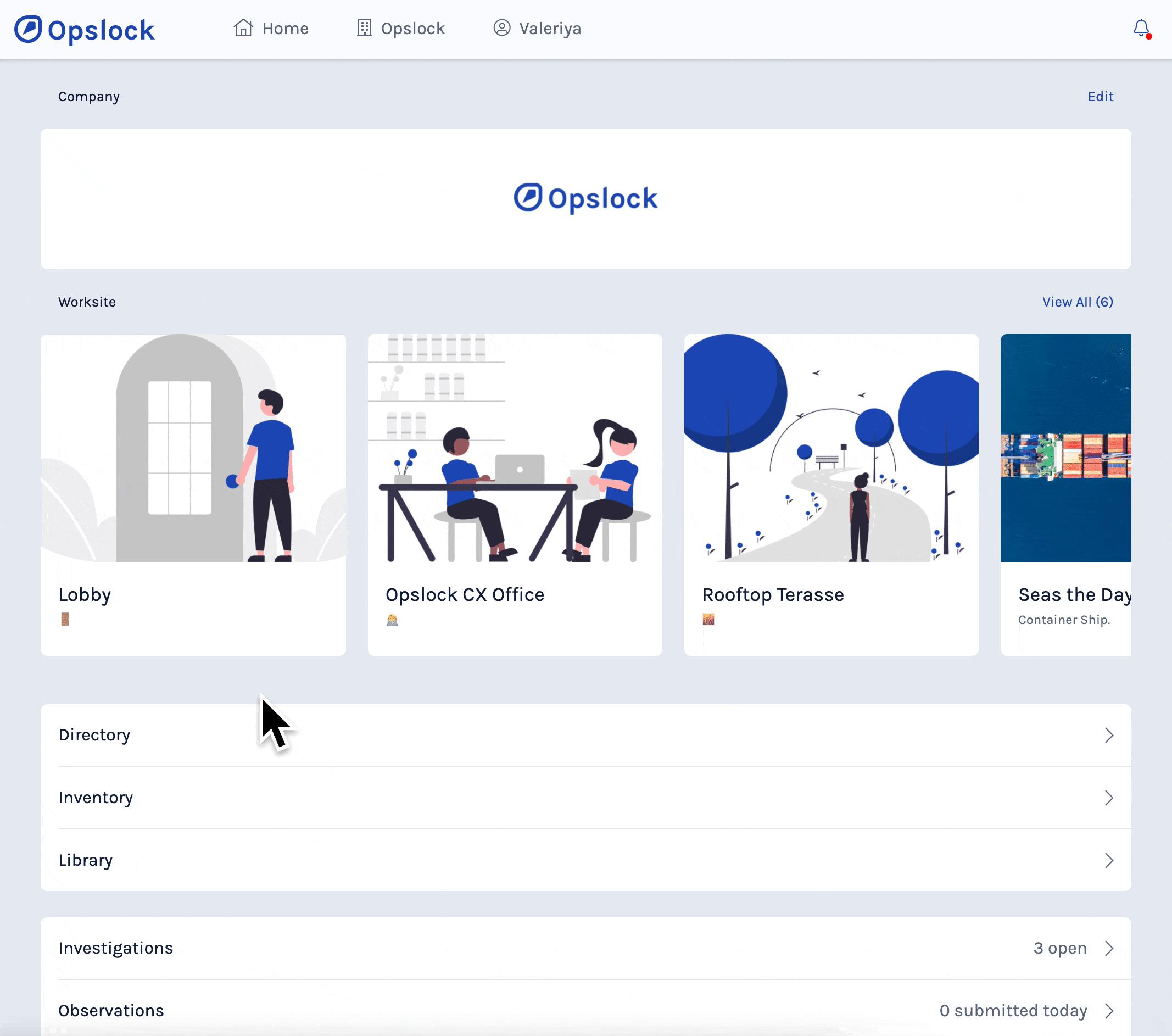Go to the Home menu item

coord(285,28)
